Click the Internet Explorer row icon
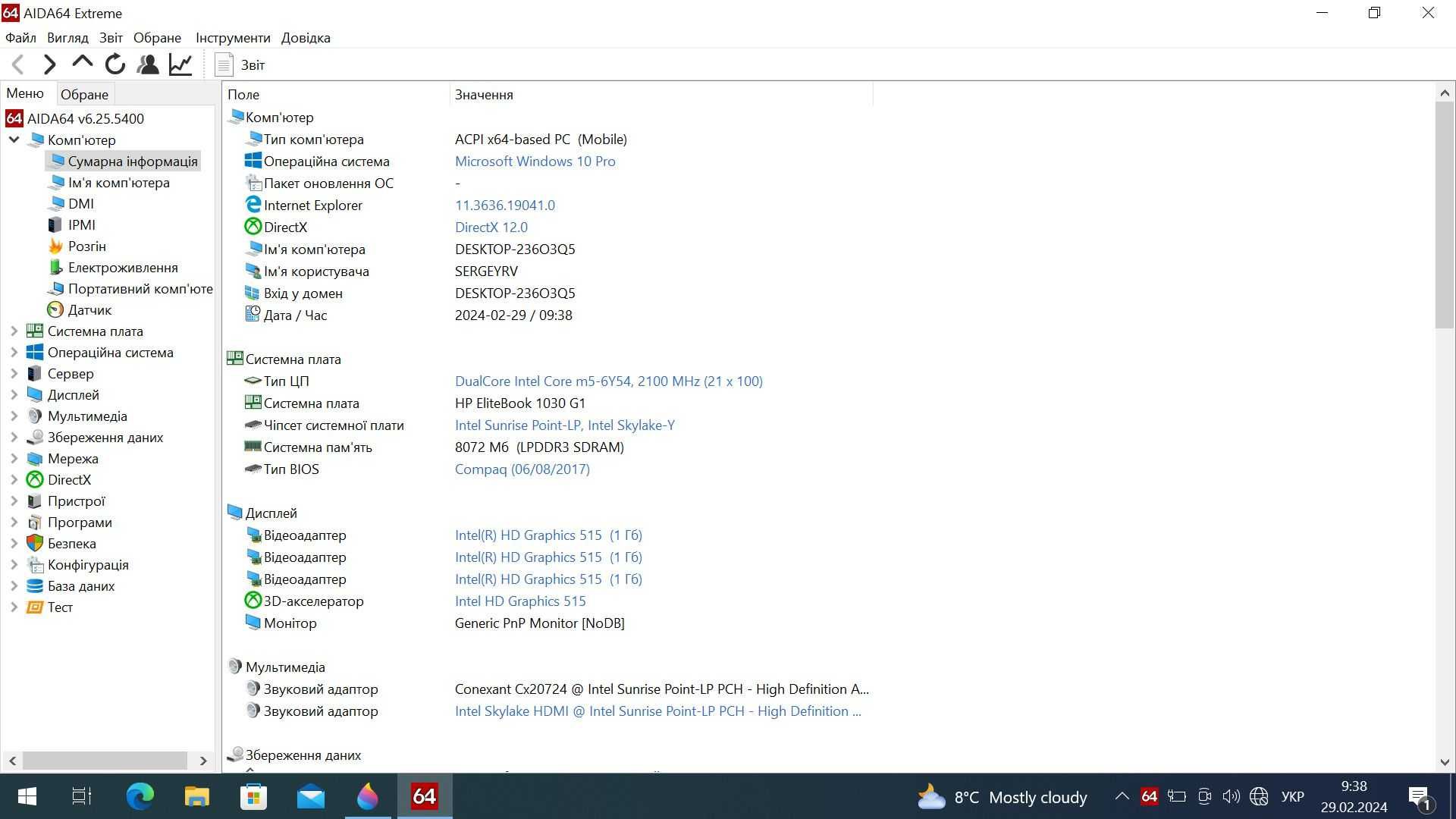The width and height of the screenshot is (1456, 819). pos(253,205)
